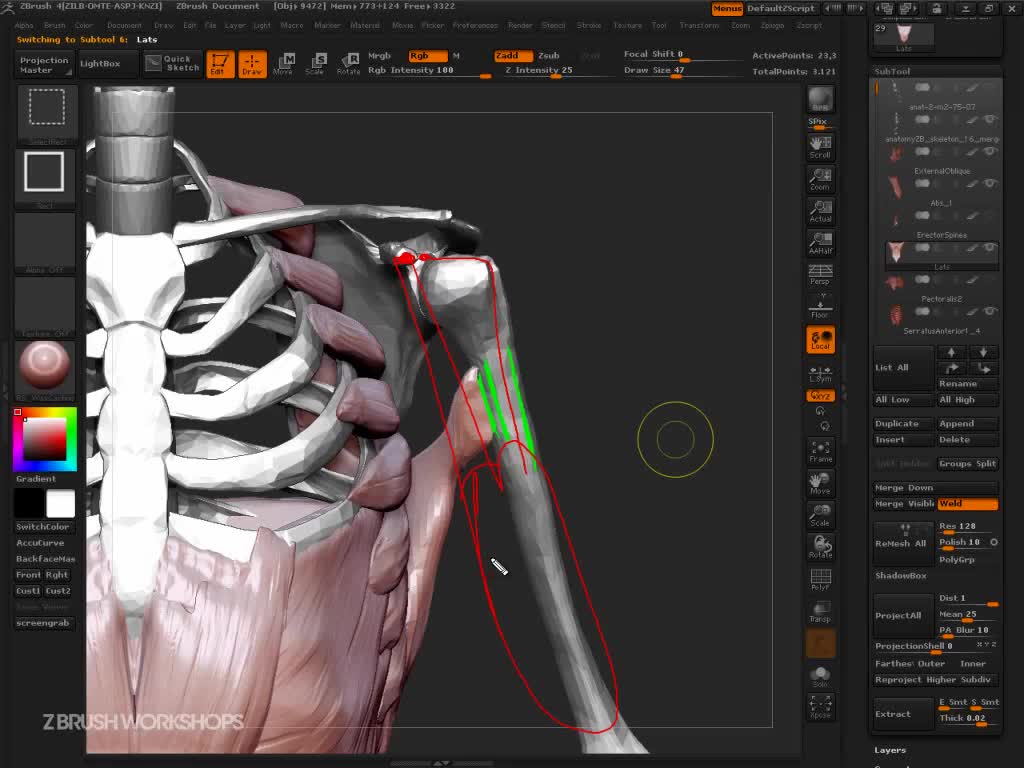Viewport: 1024px width, 768px height.
Task: Open Projection Master
Action: tap(44, 65)
